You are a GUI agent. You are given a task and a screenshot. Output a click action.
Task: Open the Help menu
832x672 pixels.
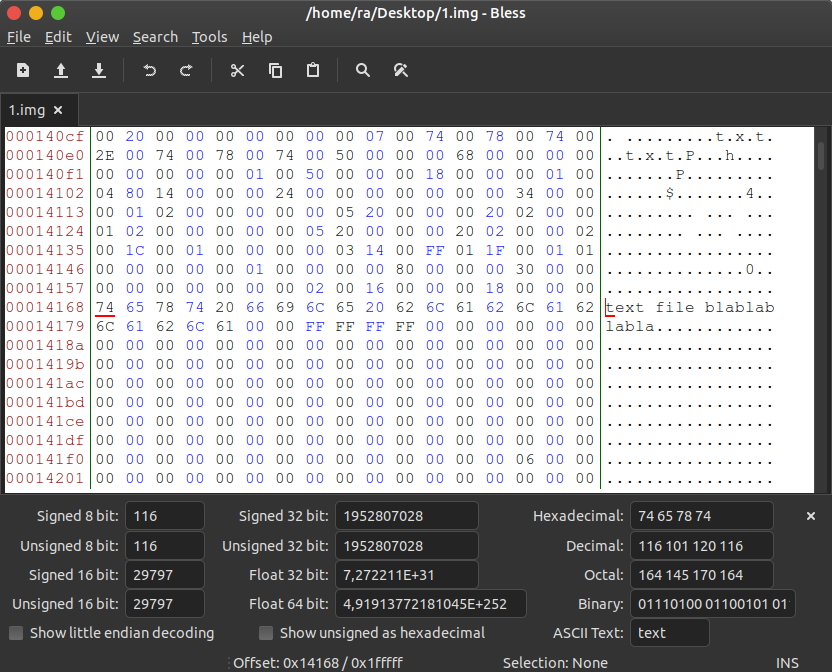point(257,37)
